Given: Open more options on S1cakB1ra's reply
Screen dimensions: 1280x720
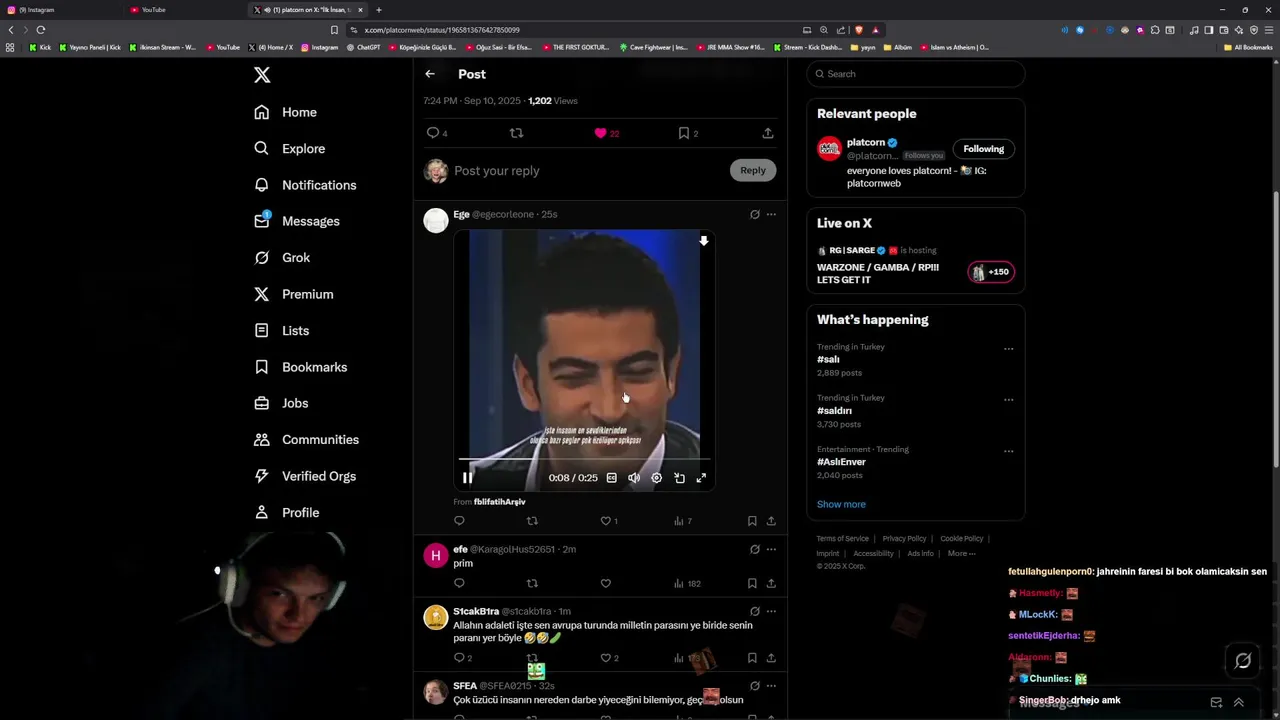Looking at the screenshot, I should point(771,611).
